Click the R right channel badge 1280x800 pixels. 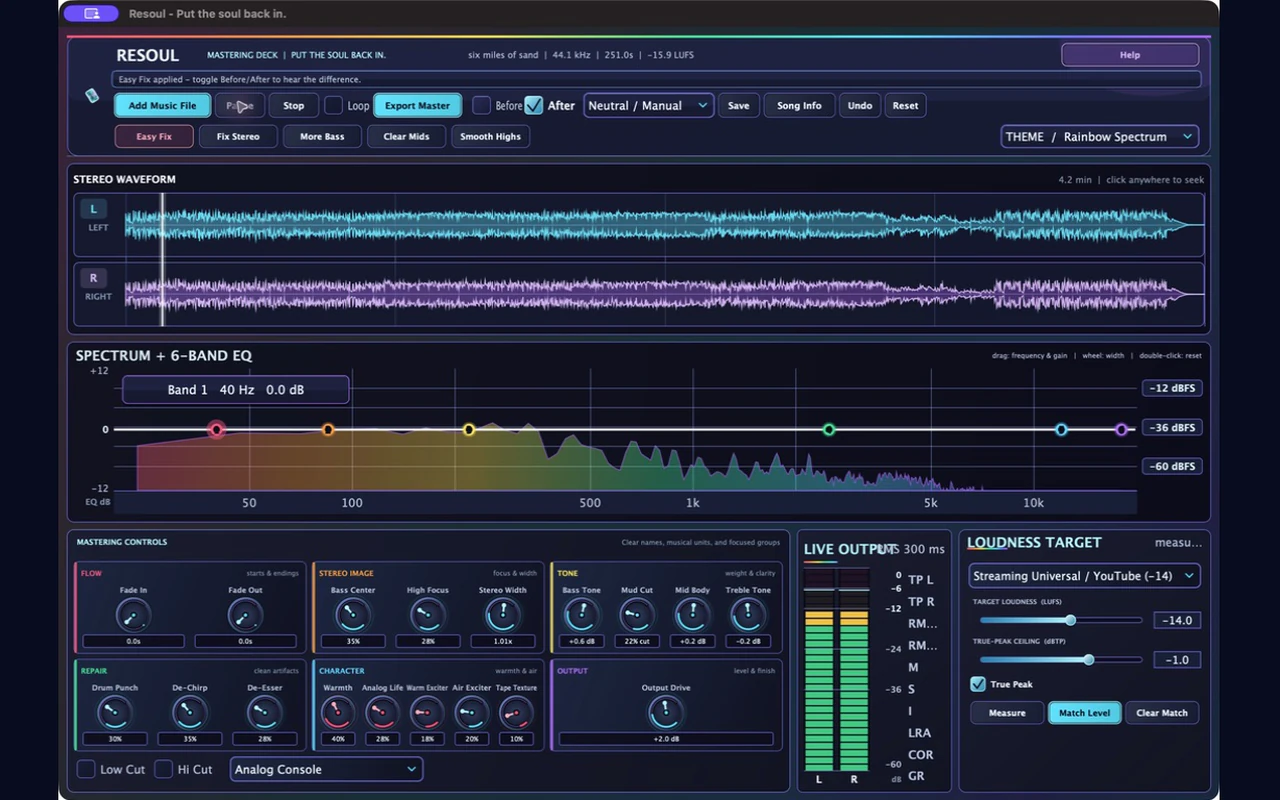94,278
